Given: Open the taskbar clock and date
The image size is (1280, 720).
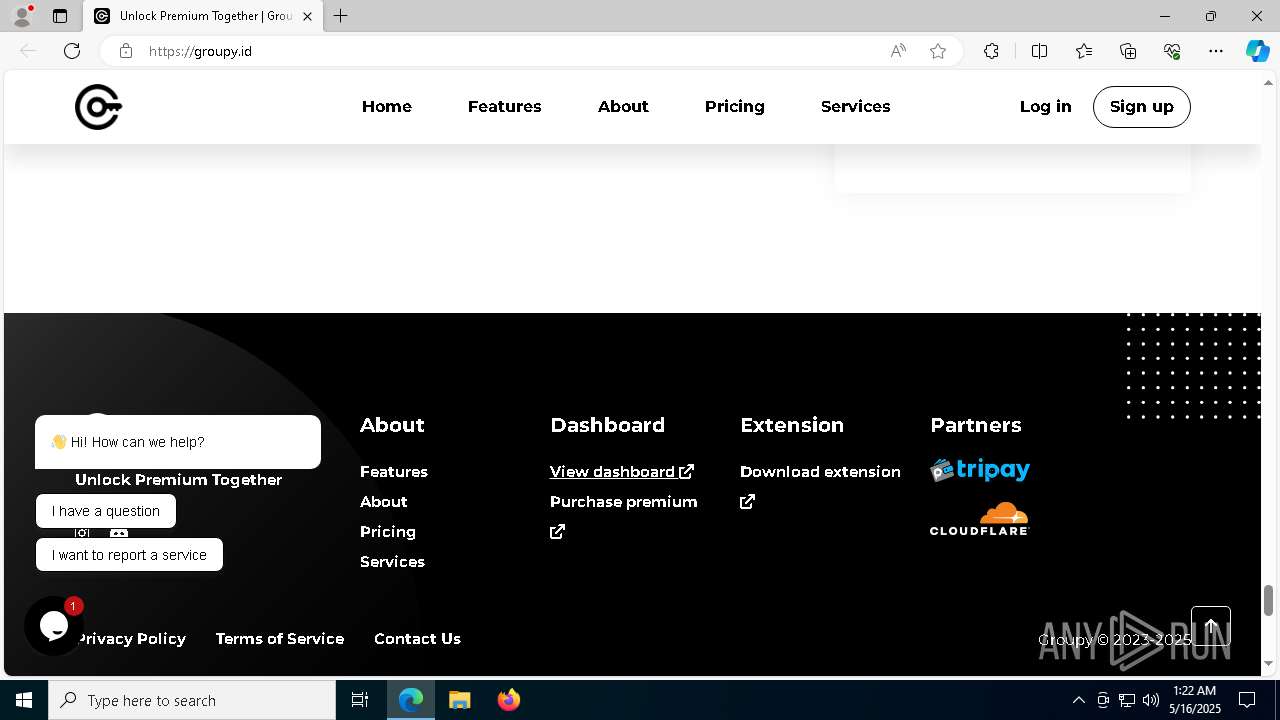Looking at the screenshot, I should click(x=1194, y=700).
